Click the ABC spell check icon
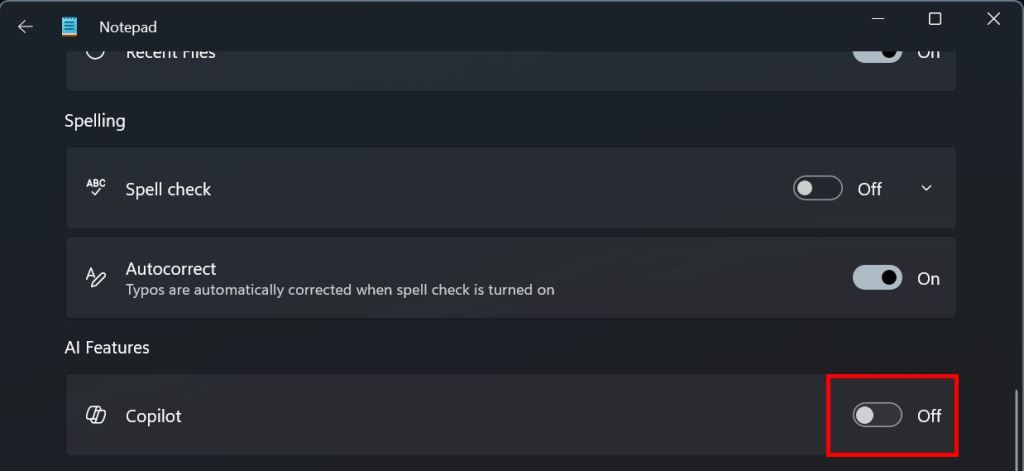This screenshot has width=1024, height=471. 96,187
